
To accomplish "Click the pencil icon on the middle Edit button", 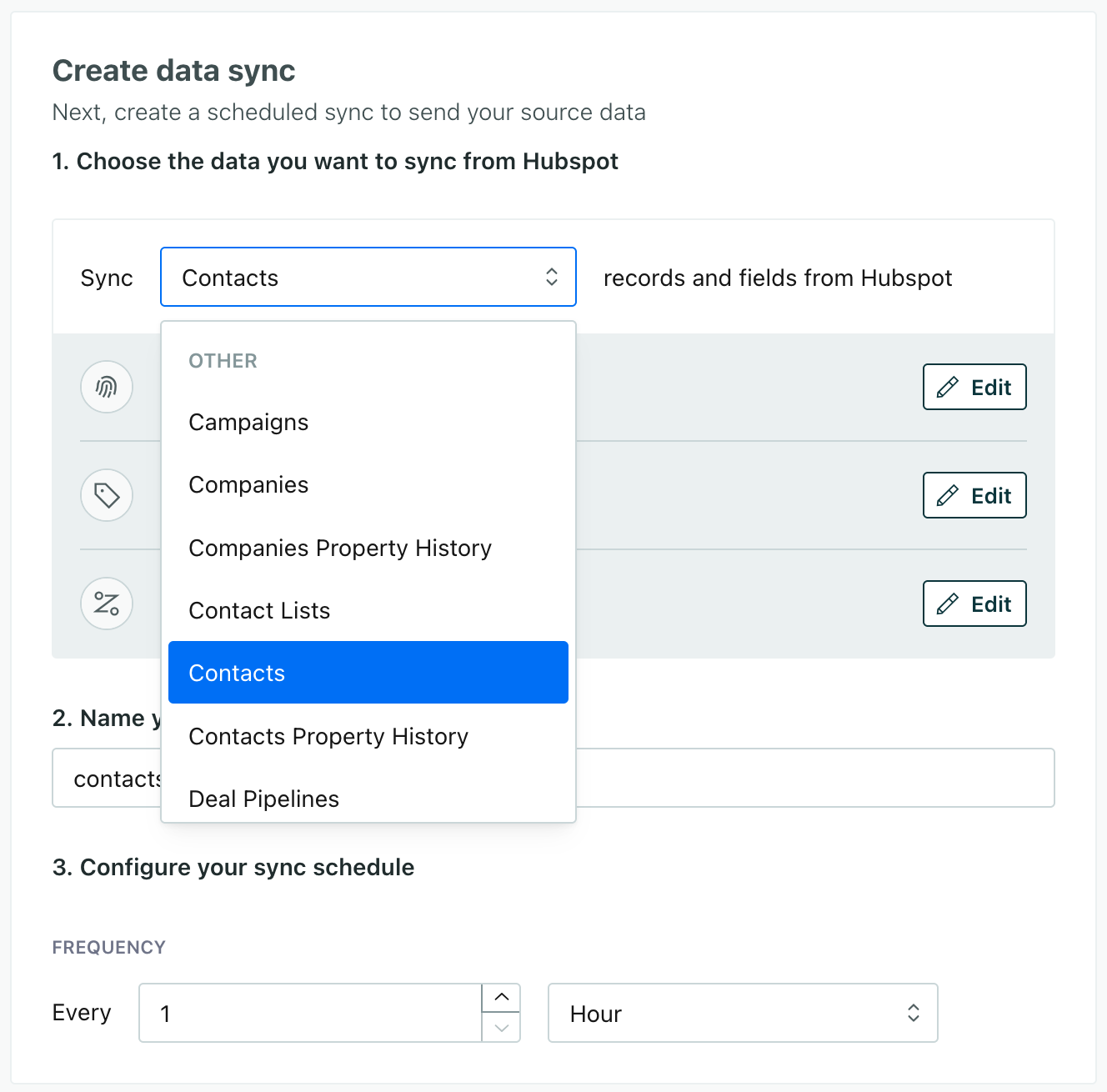I will (949, 494).
